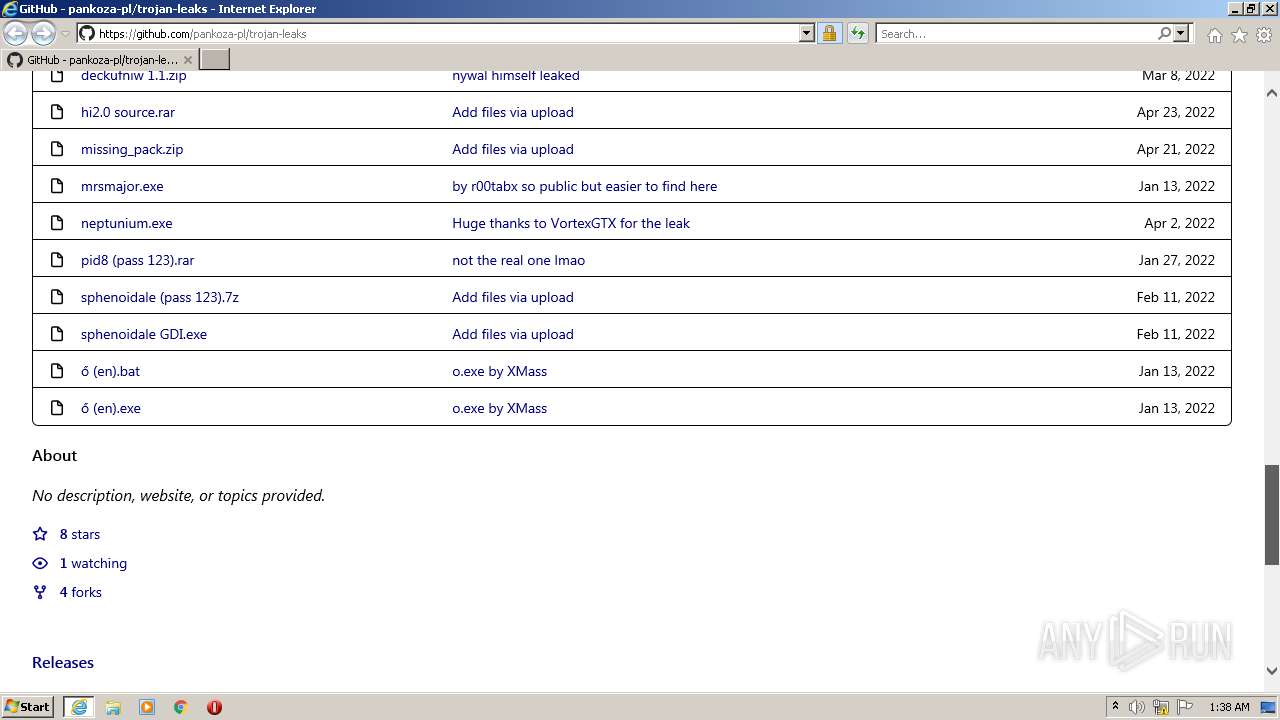Click the eye icon next to watching
The height and width of the screenshot is (720, 1280).
coord(40,563)
